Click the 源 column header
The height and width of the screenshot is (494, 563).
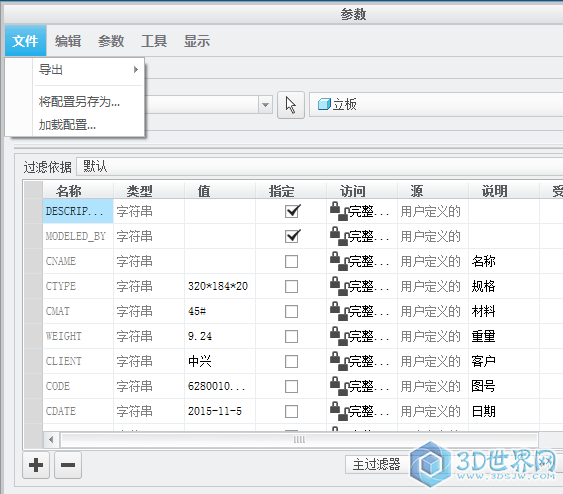433,191
